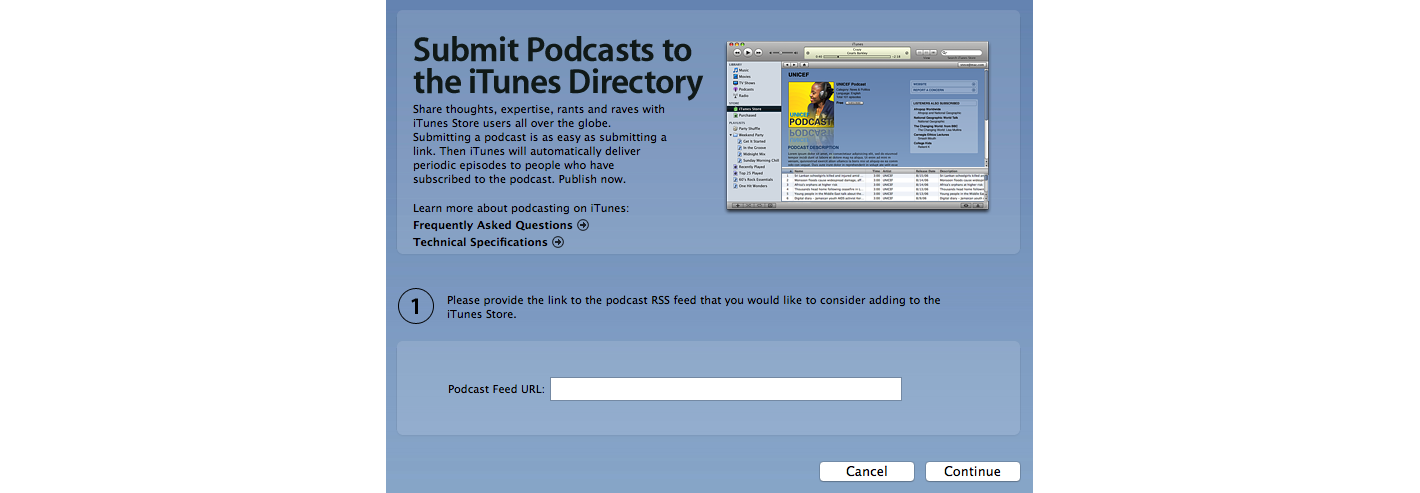Click arrow icon beside Frequently Asked Questions
1420x493 pixels.
tap(583, 225)
